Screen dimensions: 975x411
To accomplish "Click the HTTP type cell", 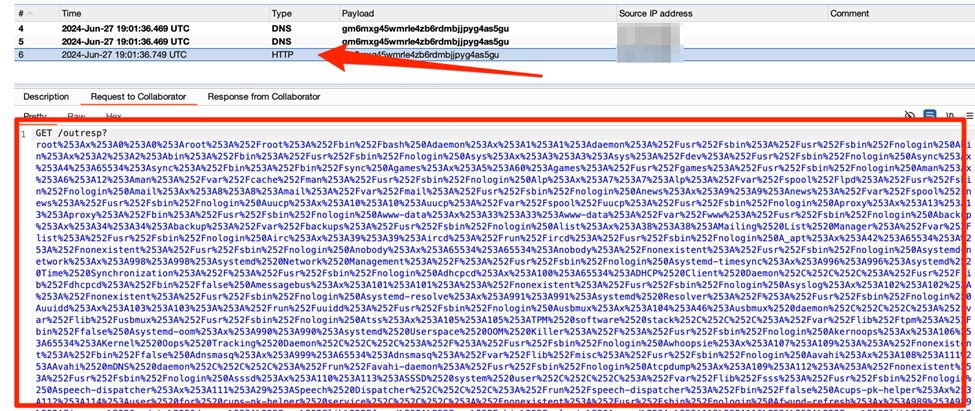I will click(x=282, y=55).
